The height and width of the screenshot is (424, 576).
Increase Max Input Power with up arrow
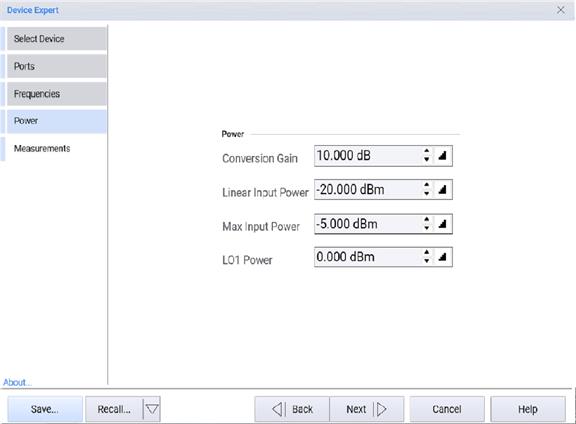point(426,219)
